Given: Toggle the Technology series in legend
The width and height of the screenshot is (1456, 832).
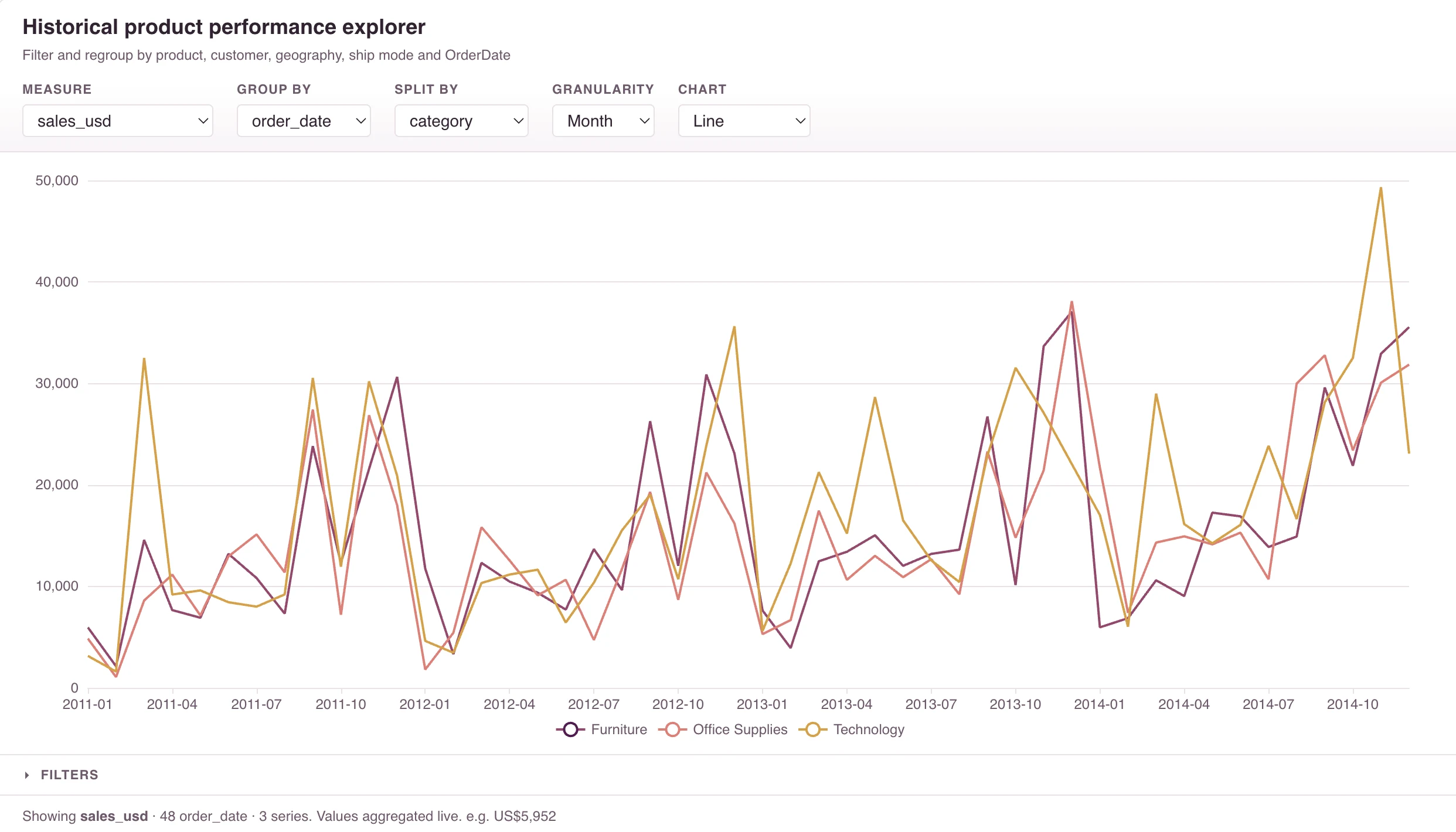Looking at the screenshot, I should click(852, 729).
